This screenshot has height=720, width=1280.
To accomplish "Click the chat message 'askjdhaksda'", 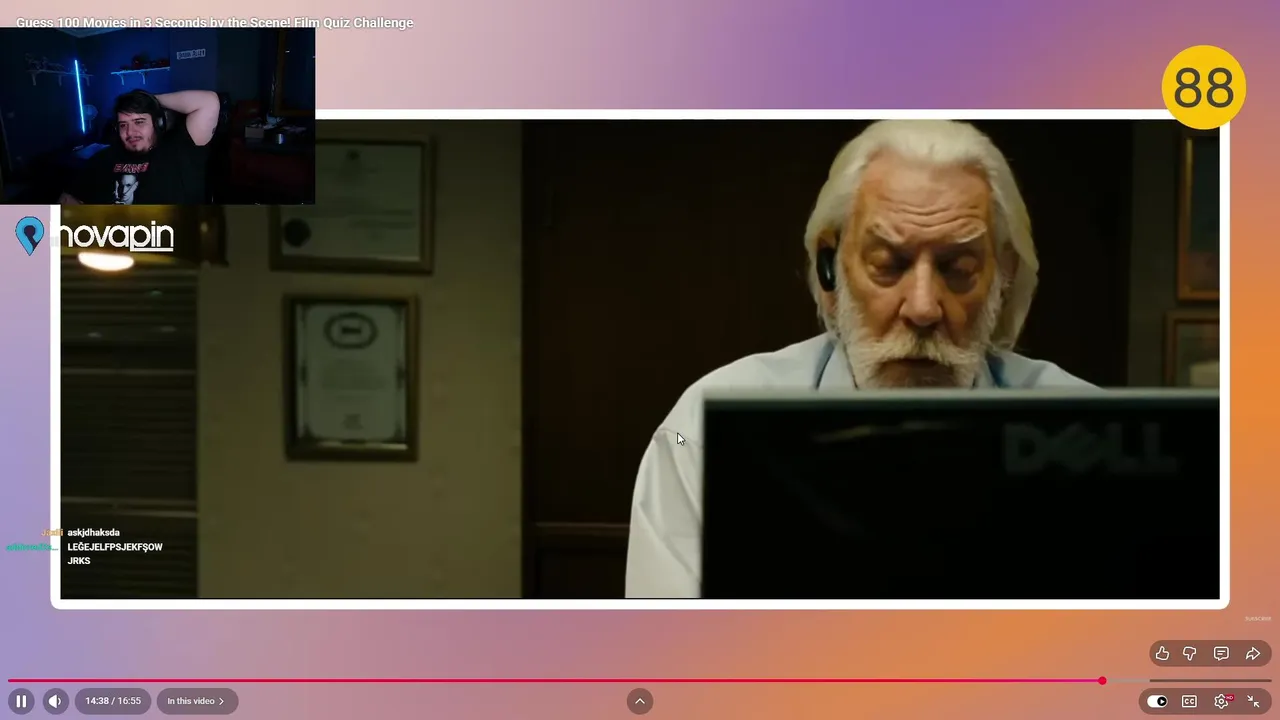I will (x=93, y=533).
